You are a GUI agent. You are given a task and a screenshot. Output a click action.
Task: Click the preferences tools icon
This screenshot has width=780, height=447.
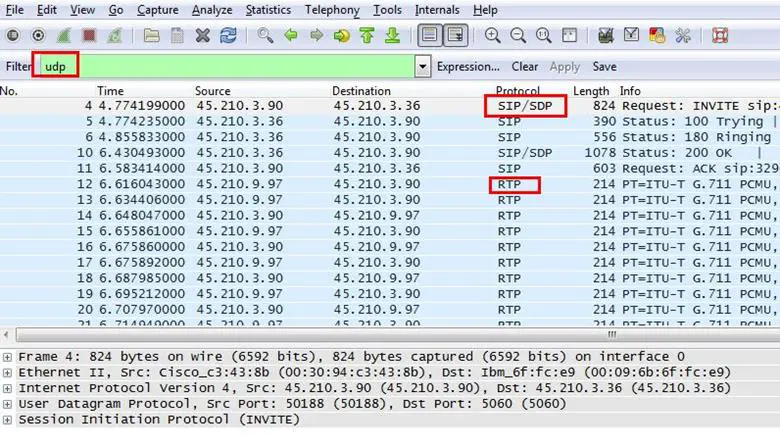point(683,36)
